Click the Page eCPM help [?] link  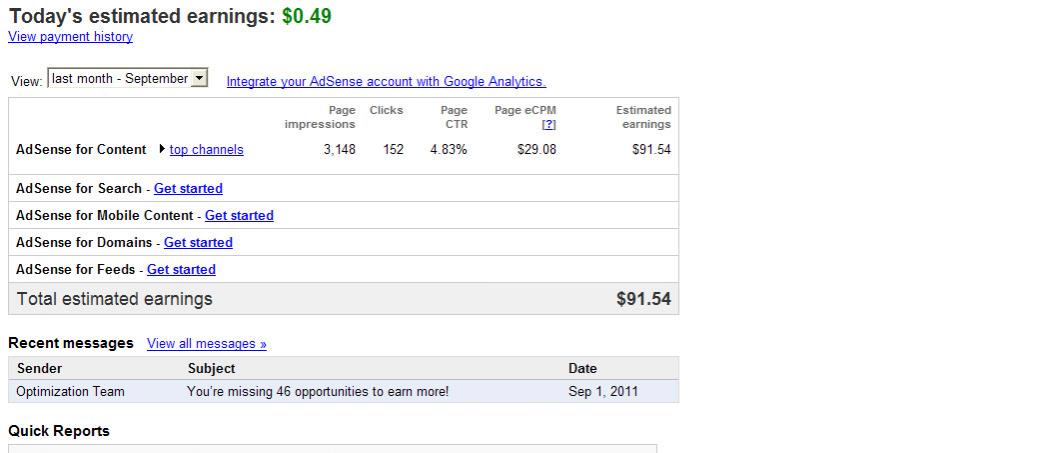click(x=548, y=125)
